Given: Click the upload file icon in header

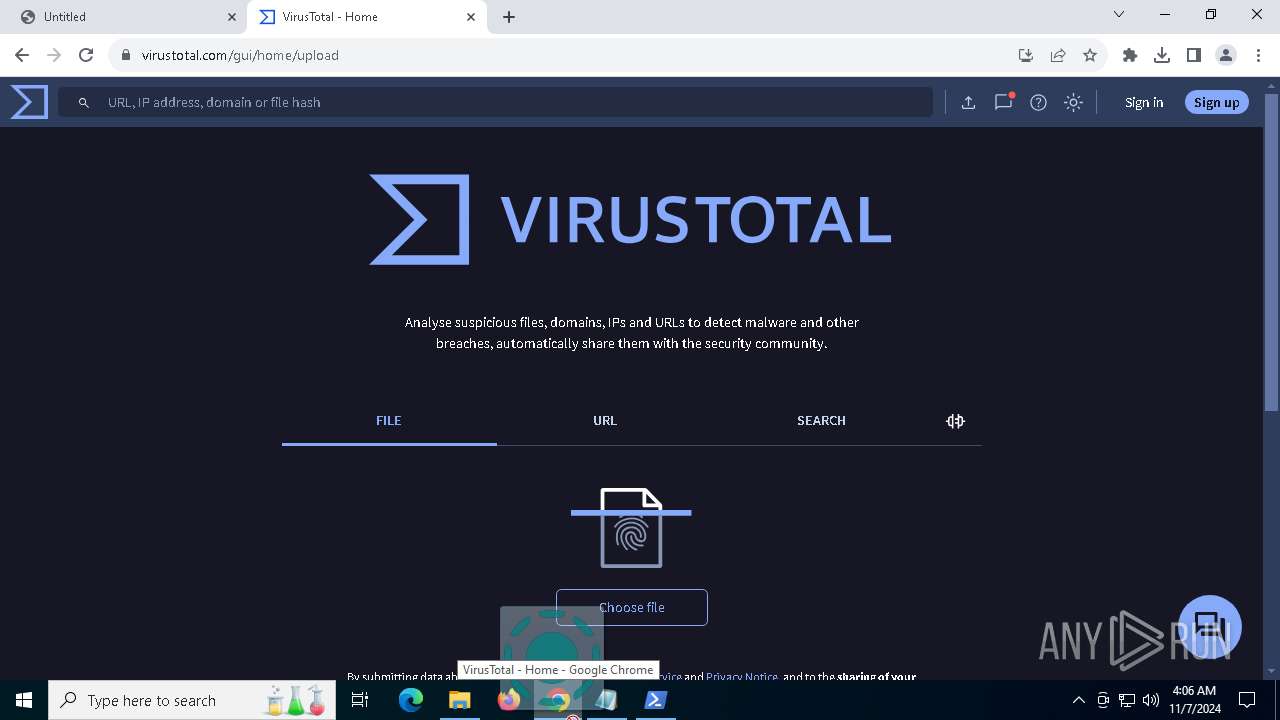Looking at the screenshot, I should (x=968, y=102).
